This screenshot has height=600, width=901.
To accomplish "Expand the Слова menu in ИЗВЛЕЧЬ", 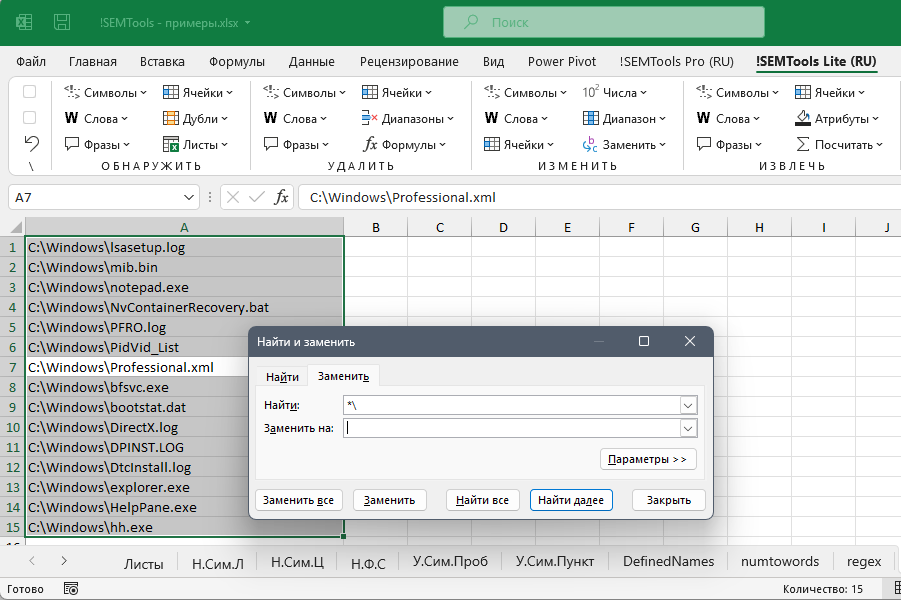I will coord(756,119).
